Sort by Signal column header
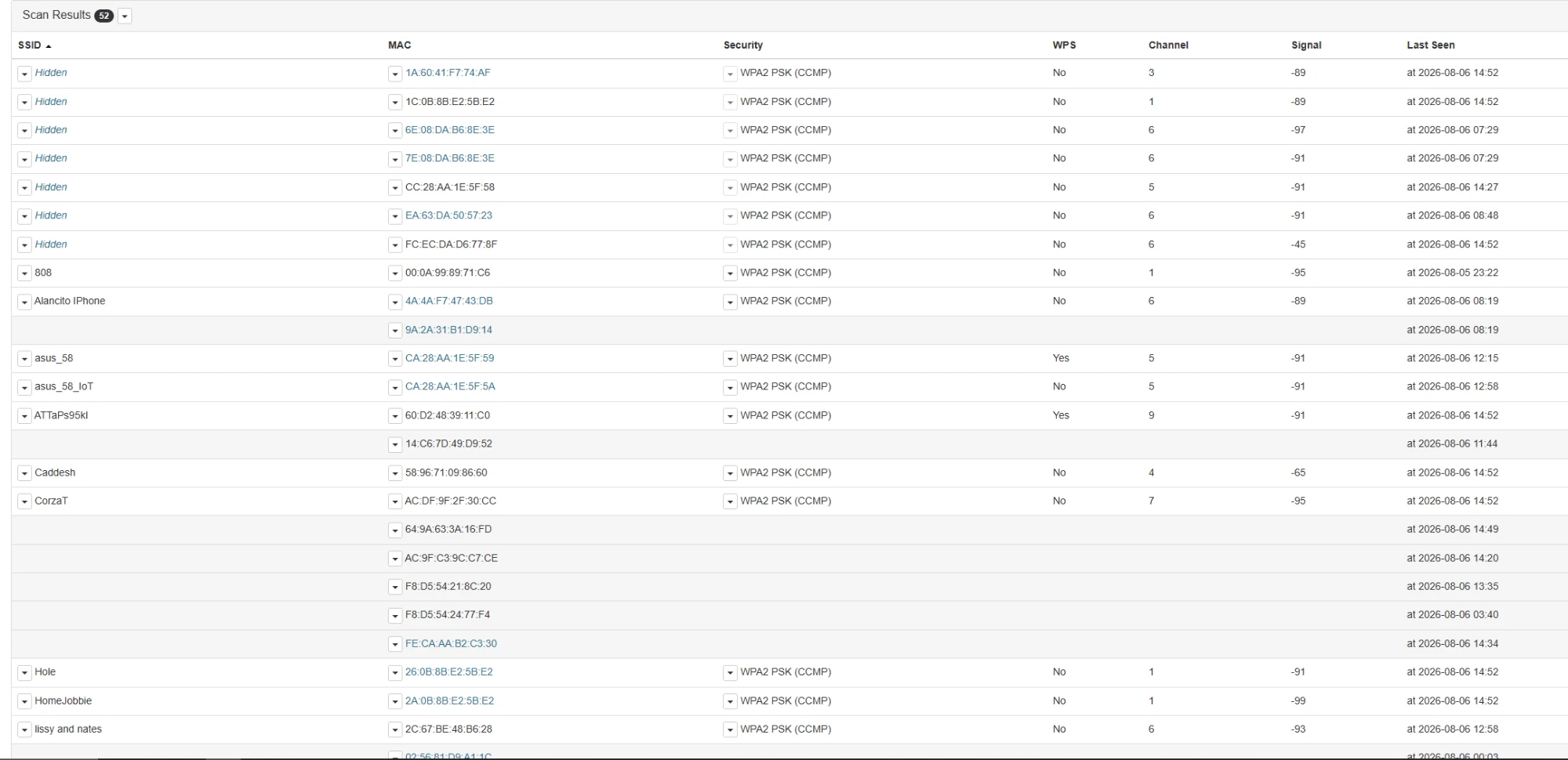 1306,45
